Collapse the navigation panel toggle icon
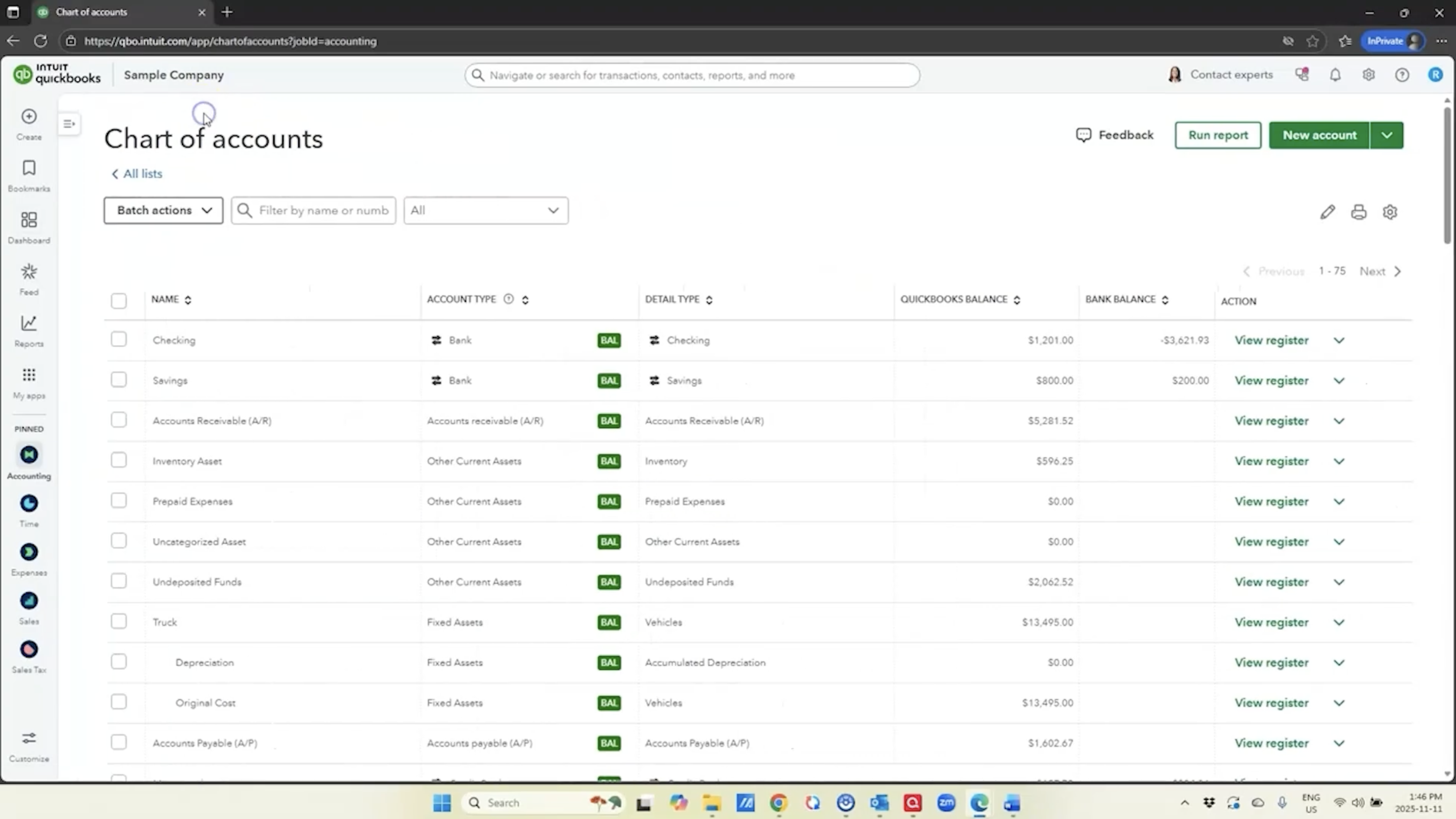Viewport: 1456px width, 819px height. pos(69,124)
